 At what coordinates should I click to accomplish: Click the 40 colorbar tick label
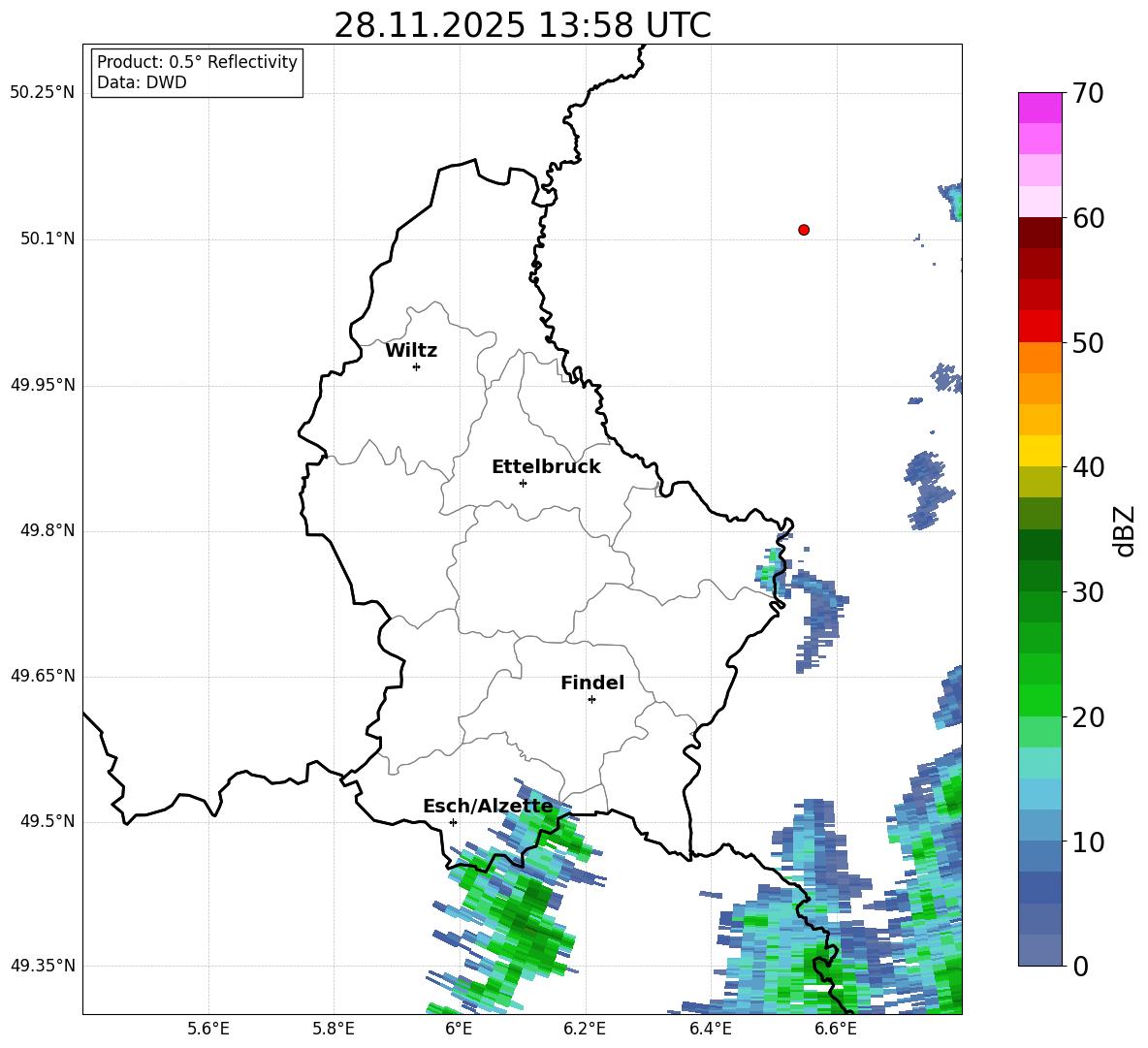[x=1088, y=467]
